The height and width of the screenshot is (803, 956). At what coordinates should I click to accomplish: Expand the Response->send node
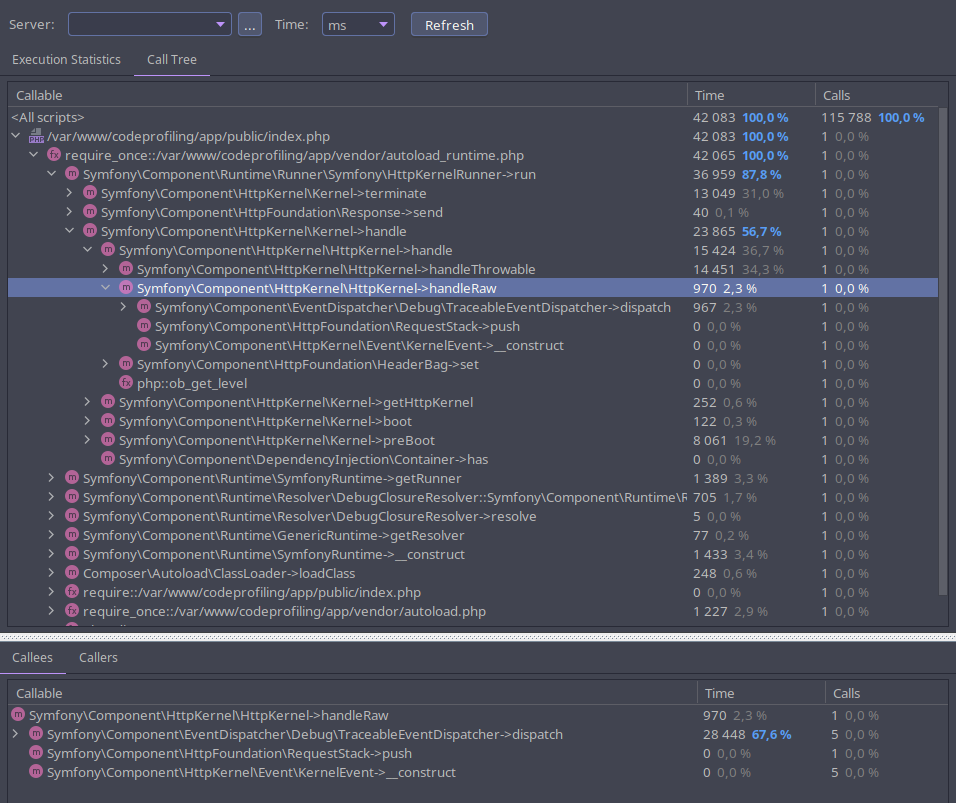[x=70, y=212]
